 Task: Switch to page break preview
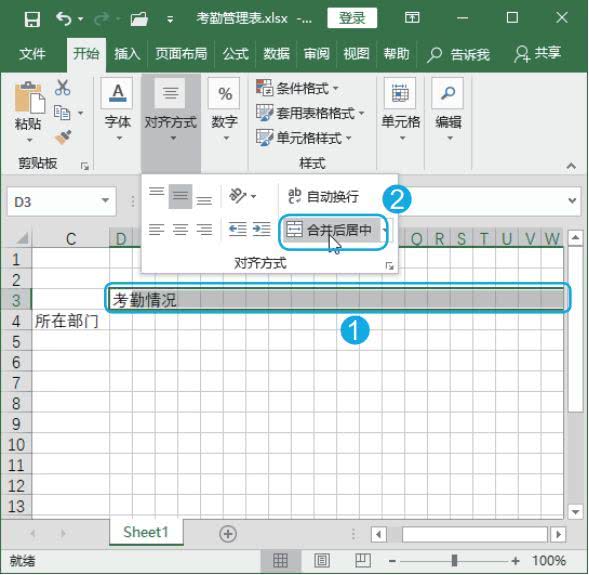coord(362,560)
